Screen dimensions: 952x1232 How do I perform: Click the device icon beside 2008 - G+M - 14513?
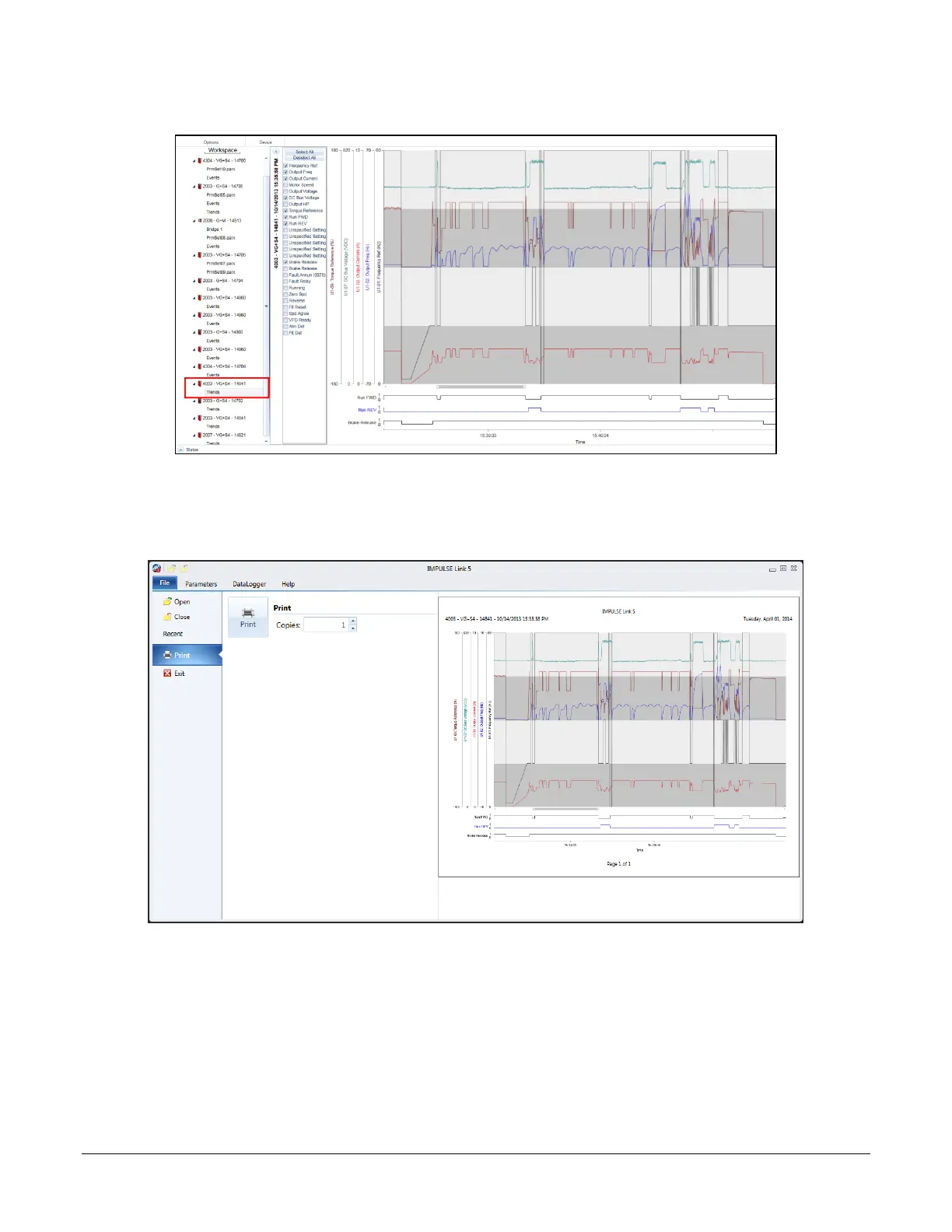(200, 221)
